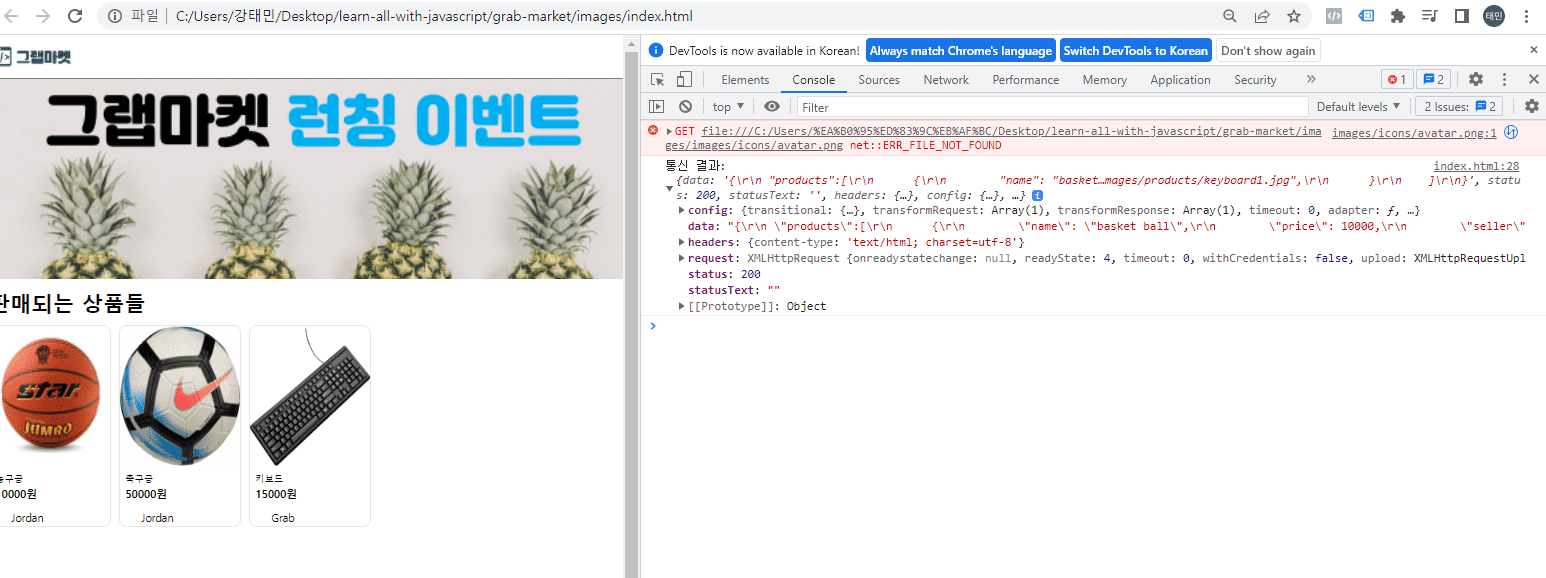Image resolution: width=1546 pixels, height=578 pixels.
Task: Open the blue extension icon beside code icon
Action: (1366, 16)
